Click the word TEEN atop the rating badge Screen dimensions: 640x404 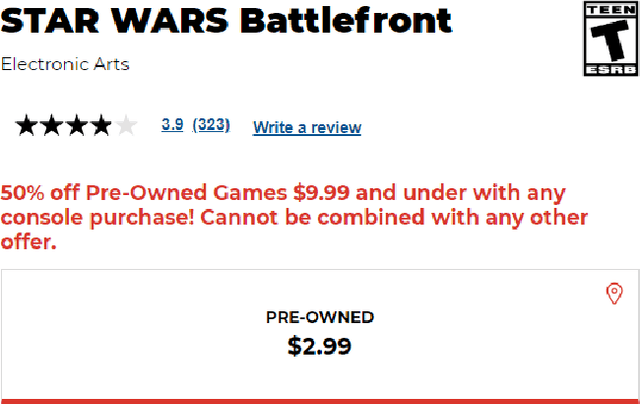610,7
